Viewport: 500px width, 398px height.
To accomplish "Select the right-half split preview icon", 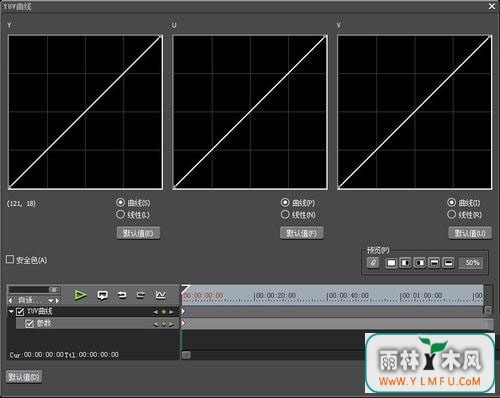I will click(420, 263).
